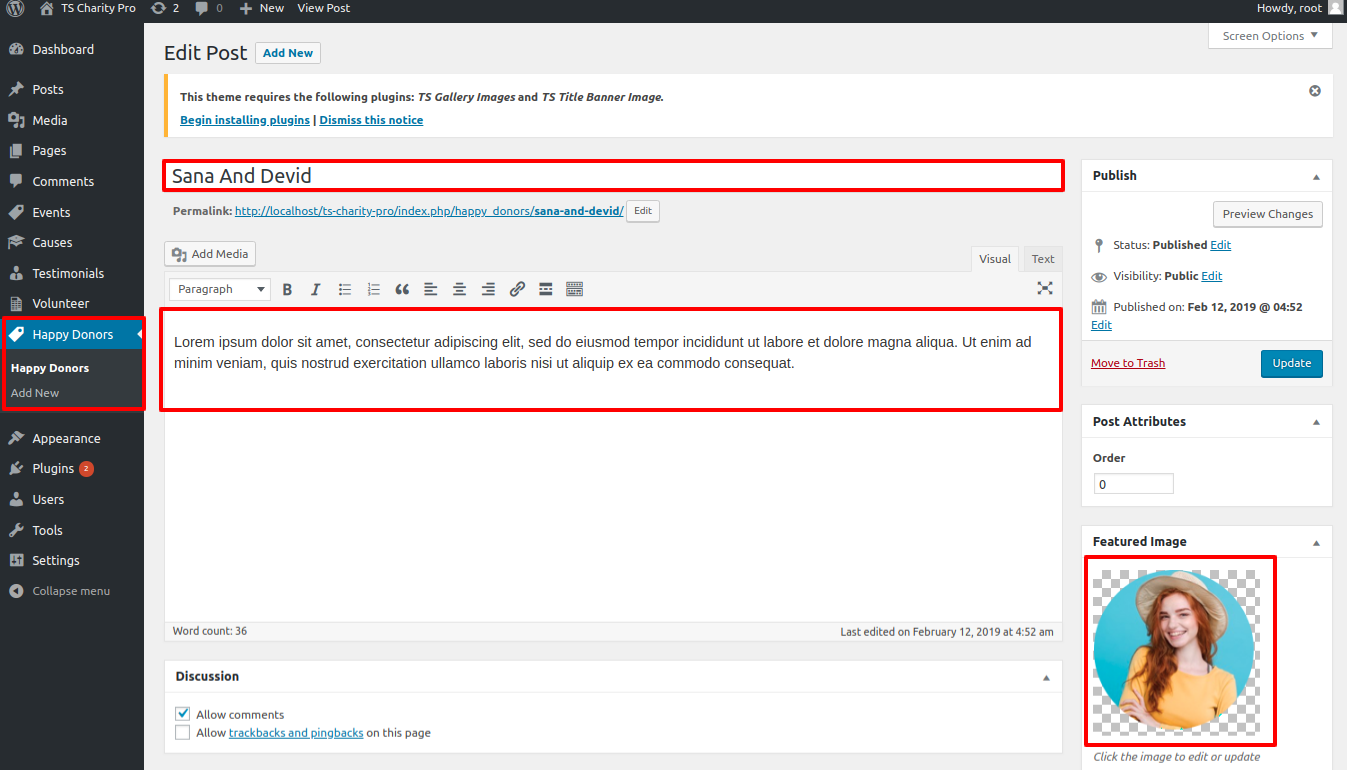Click the Toolbar Toggle keyboard icon
The height and width of the screenshot is (770, 1347).
pos(574,289)
